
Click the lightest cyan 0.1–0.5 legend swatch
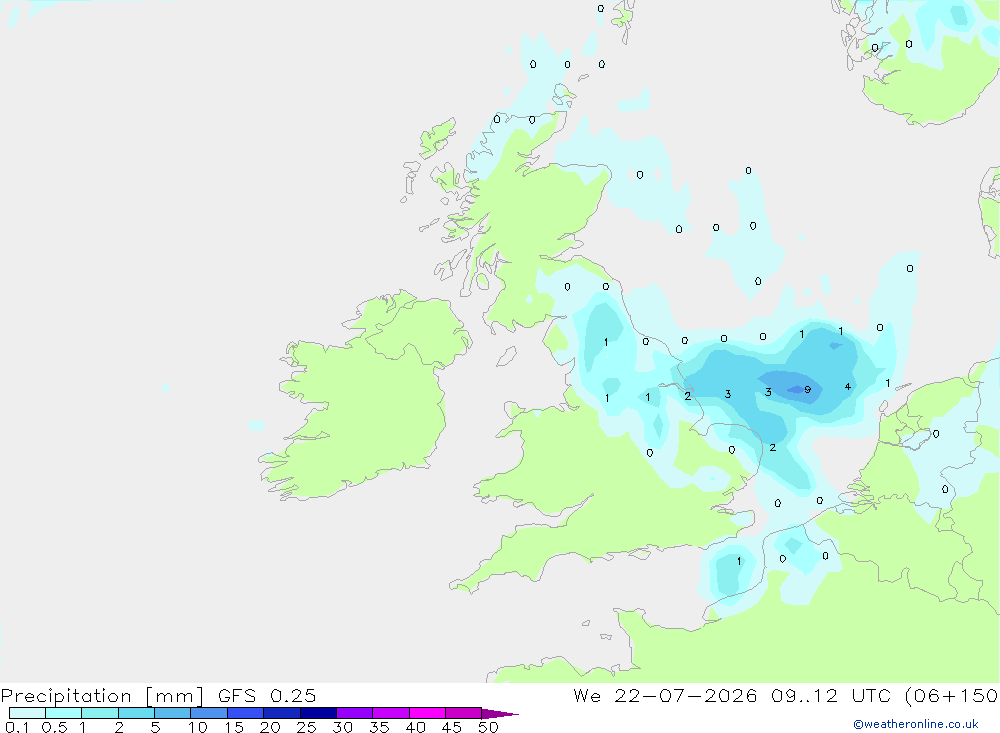click(x=27, y=713)
